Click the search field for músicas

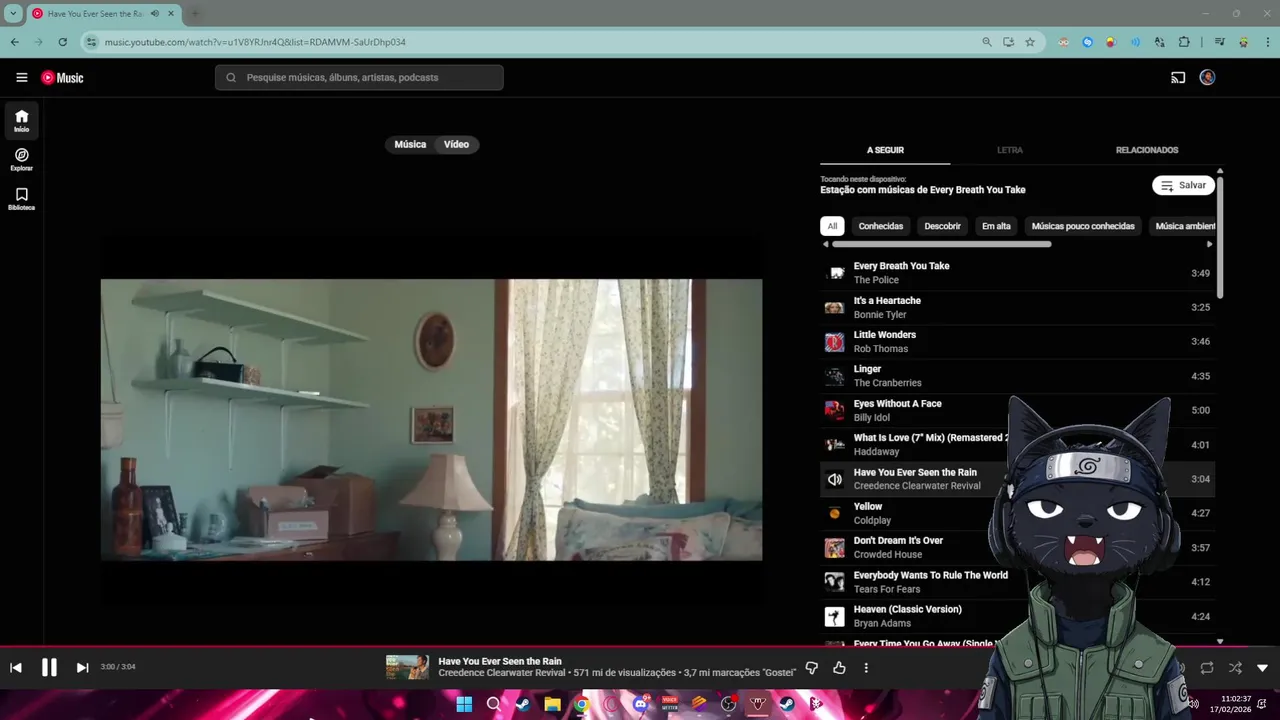[x=359, y=77]
